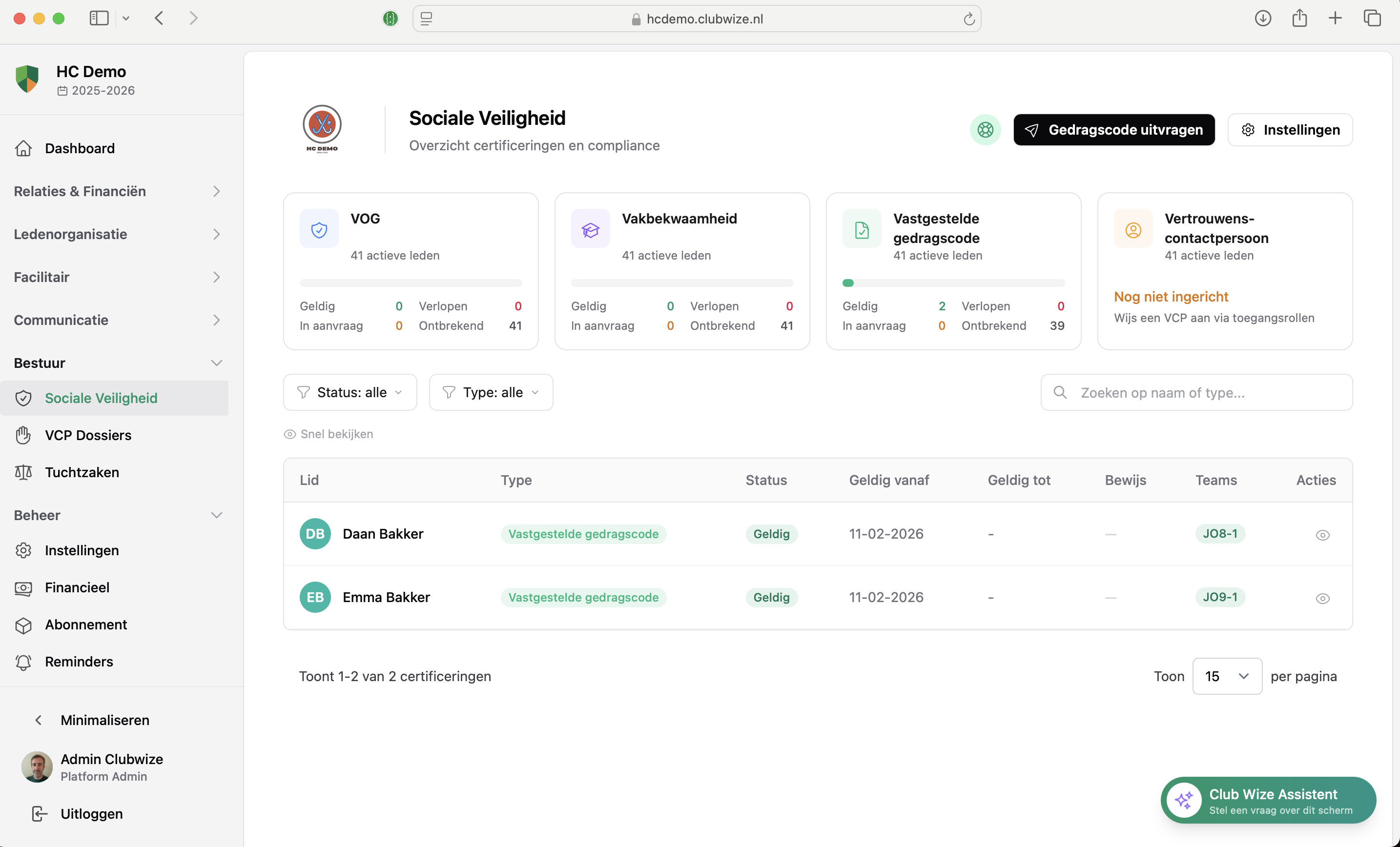This screenshot has width=1400, height=847.
Task: Open Tuchtzaken via the scales icon
Action: click(23, 472)
